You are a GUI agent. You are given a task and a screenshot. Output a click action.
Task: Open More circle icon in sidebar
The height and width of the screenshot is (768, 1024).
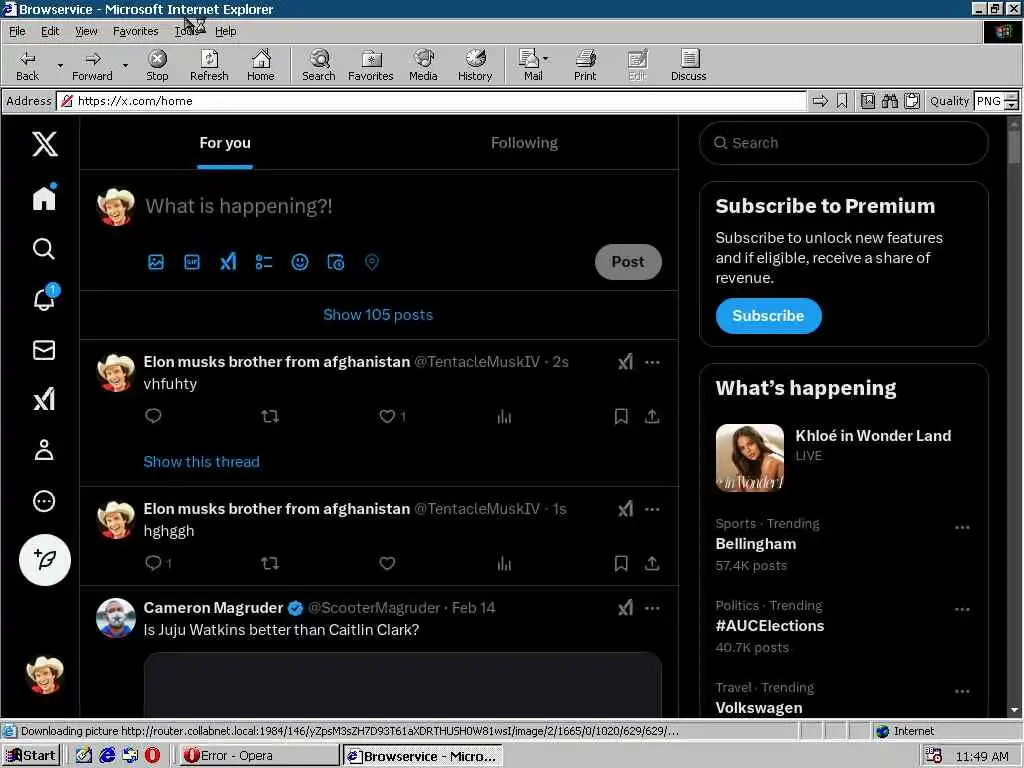pyautogui.click(x=44, y=501)
